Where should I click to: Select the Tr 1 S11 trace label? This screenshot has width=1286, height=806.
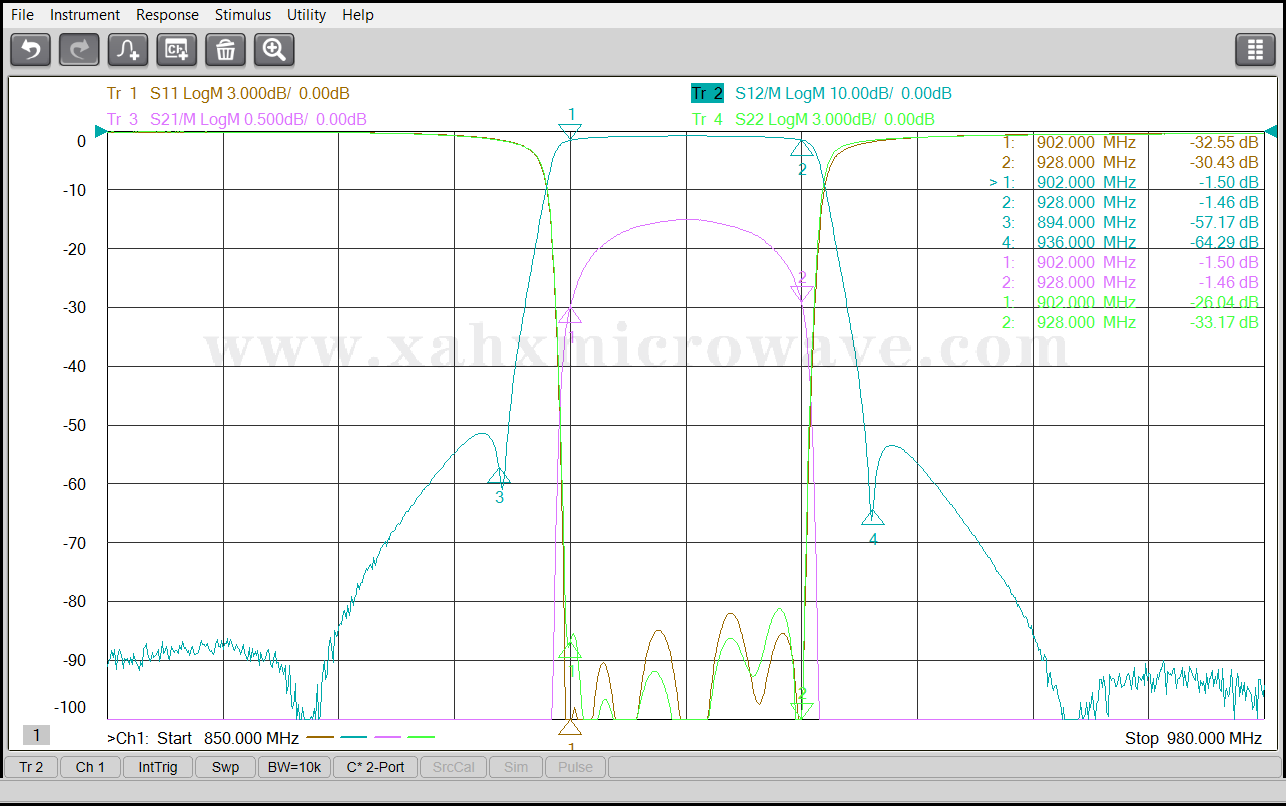coord(228,94)
